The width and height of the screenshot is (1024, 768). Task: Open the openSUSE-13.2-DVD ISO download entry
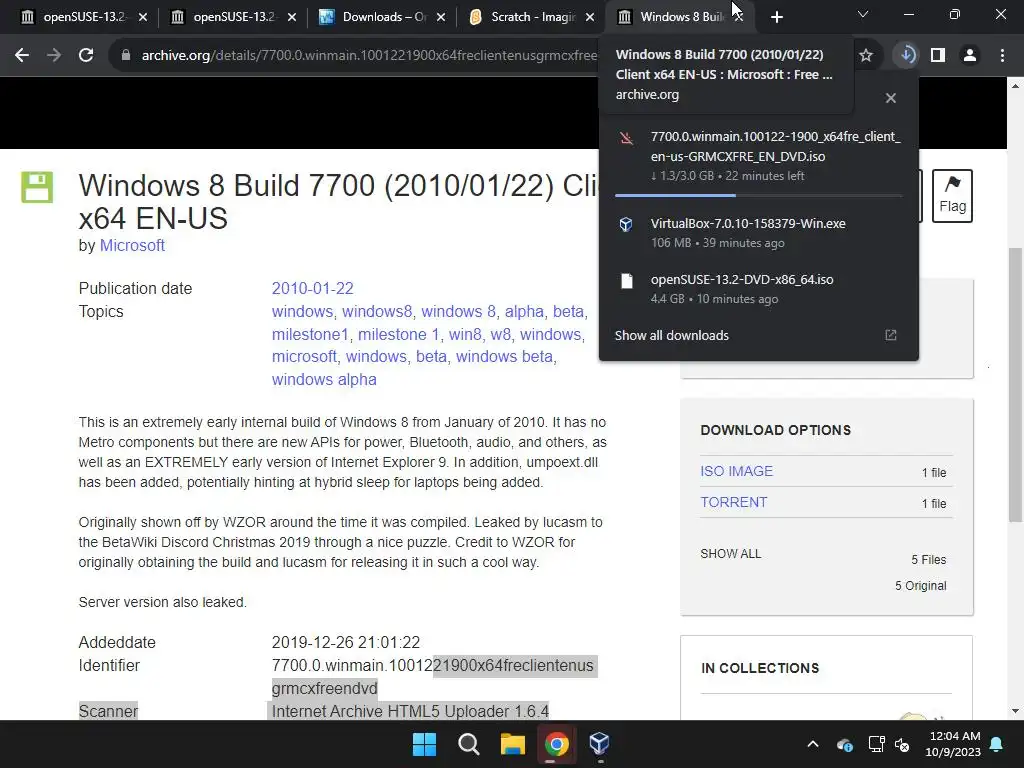759,289
